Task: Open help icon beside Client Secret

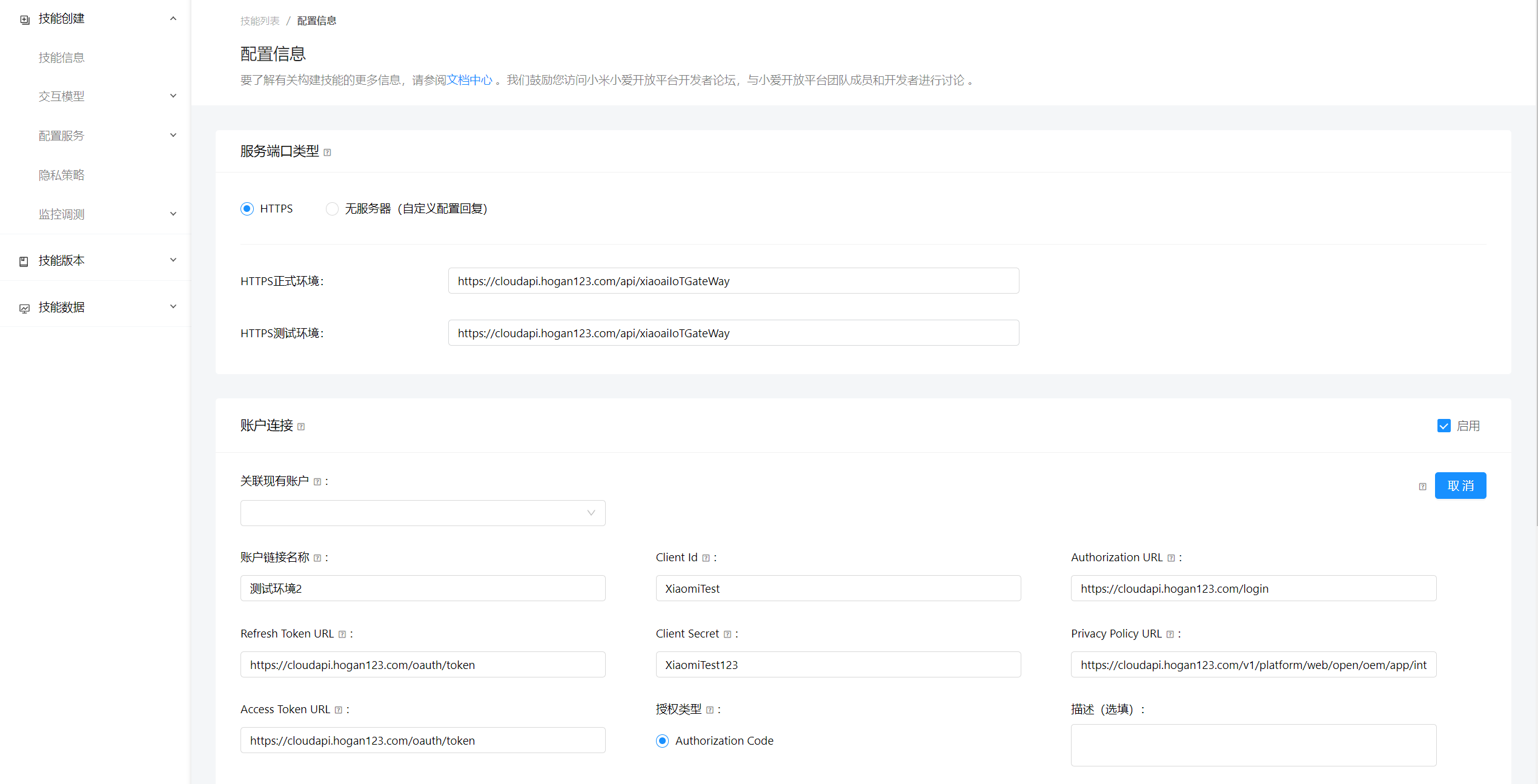Action: [x=728, y=634]
